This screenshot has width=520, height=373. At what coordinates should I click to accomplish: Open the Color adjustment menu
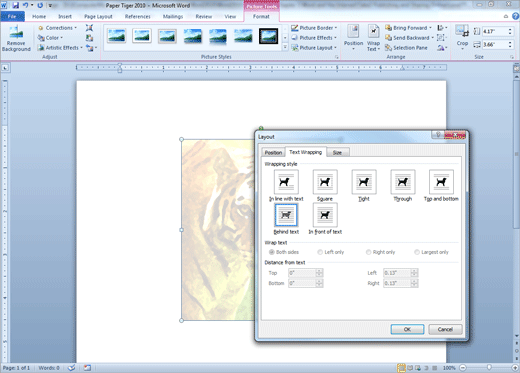[x=51, y=38]
